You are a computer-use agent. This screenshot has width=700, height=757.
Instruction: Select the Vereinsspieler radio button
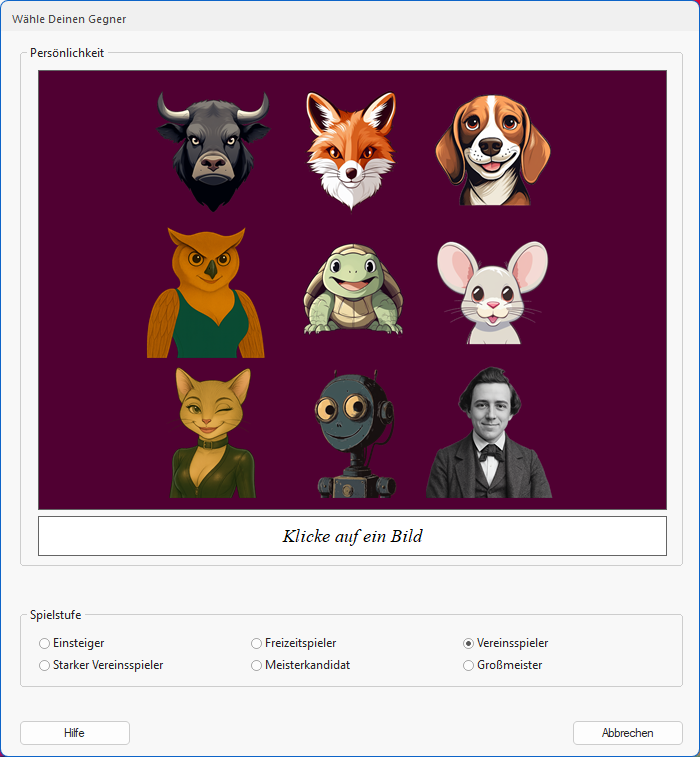pos(468,643)
